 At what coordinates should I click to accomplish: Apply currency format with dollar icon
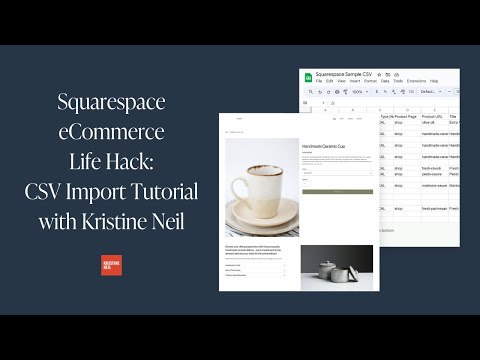coord(377,91)
